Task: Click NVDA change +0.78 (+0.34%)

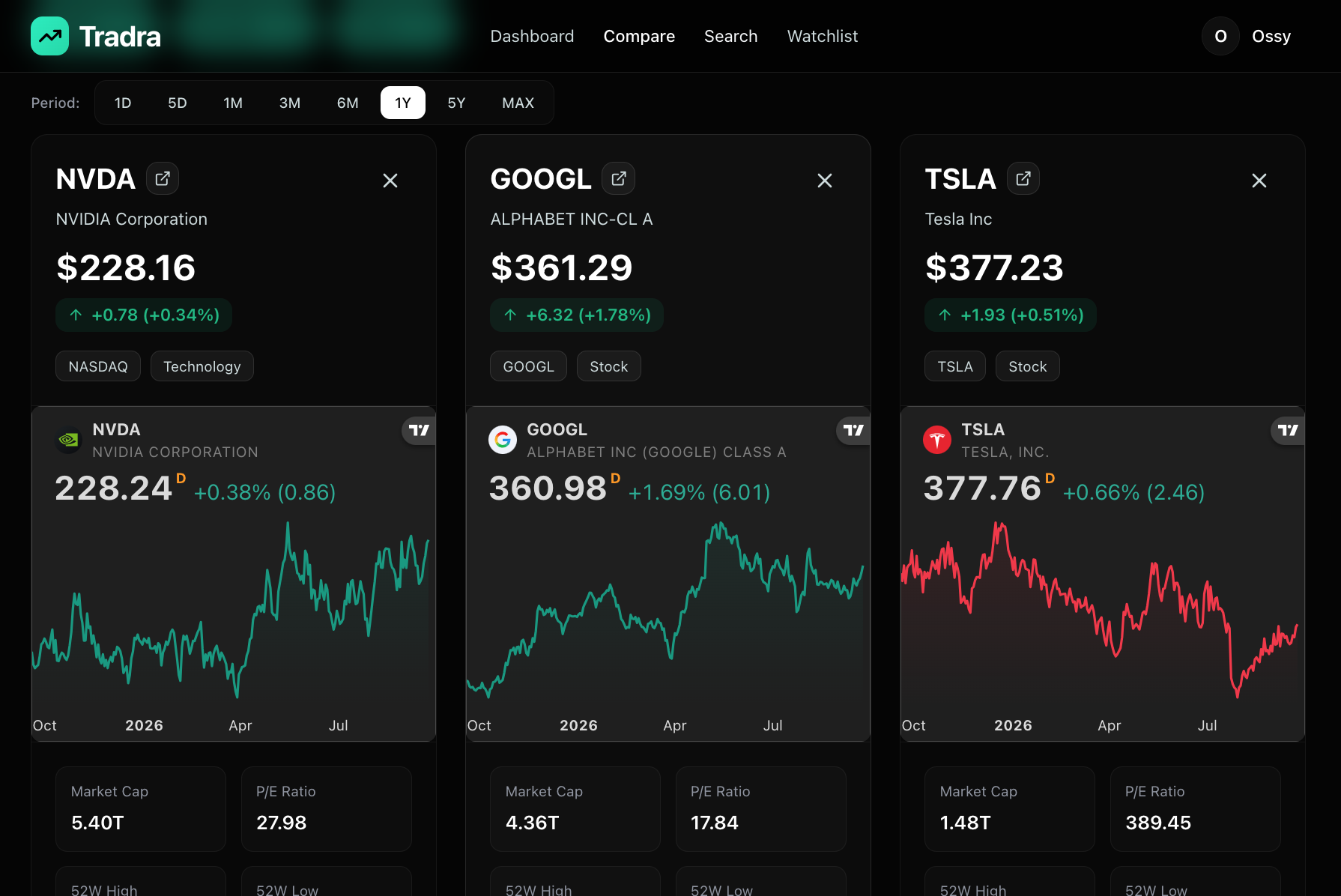Action: tap(144, 315)
